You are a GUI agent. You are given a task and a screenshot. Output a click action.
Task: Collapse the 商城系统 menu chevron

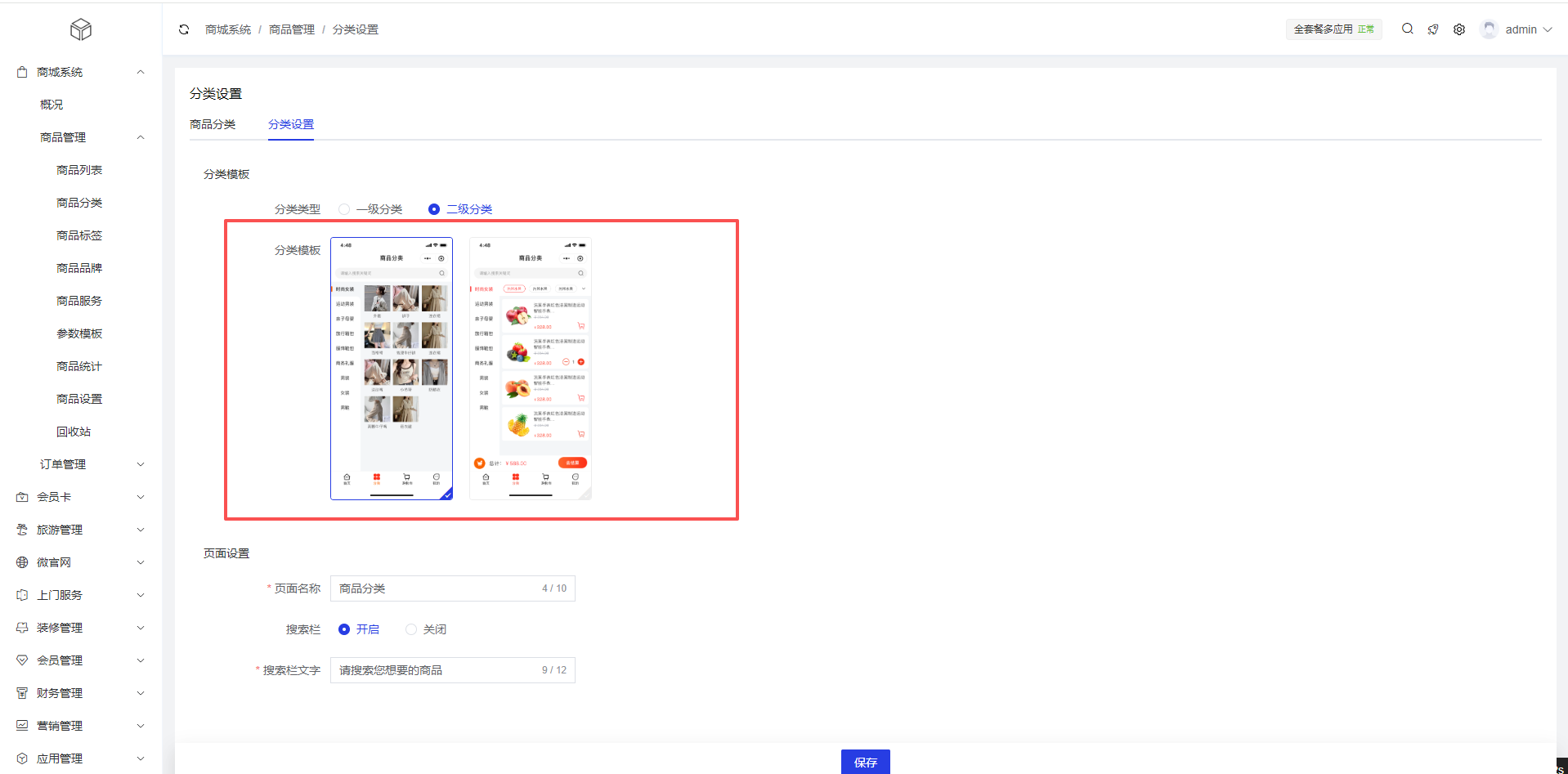(x=141, y=72)
